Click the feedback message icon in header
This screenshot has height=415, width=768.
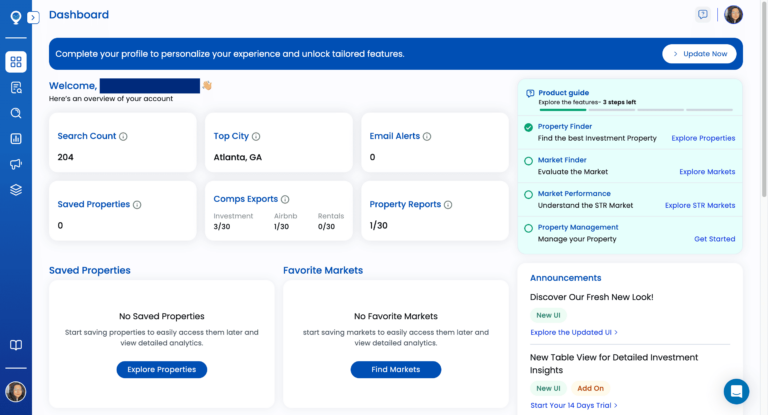click(703, 14)
